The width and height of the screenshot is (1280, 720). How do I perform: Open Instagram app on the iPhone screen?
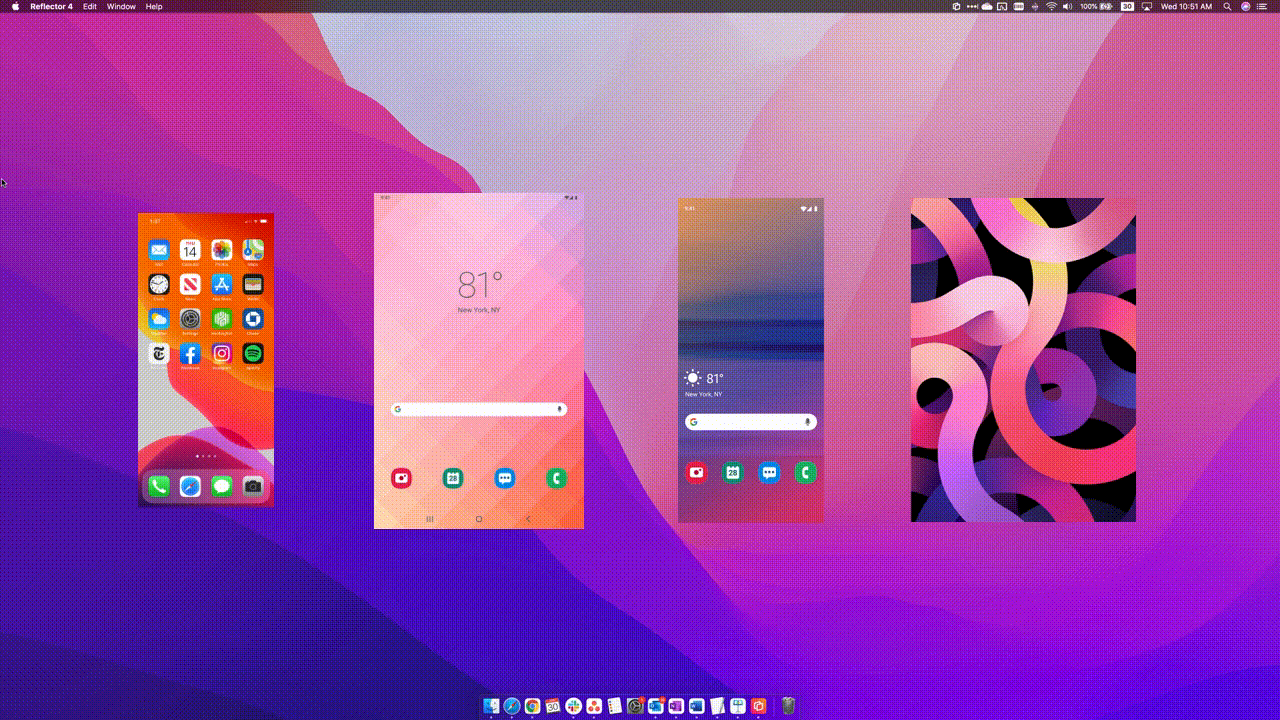point(222,353)
